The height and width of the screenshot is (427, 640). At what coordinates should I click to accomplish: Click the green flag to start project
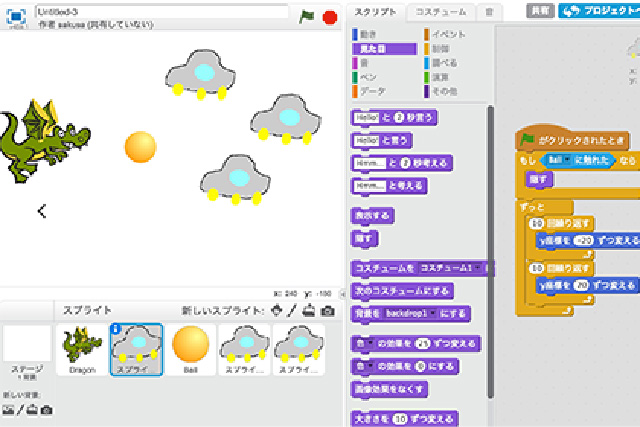307,17
